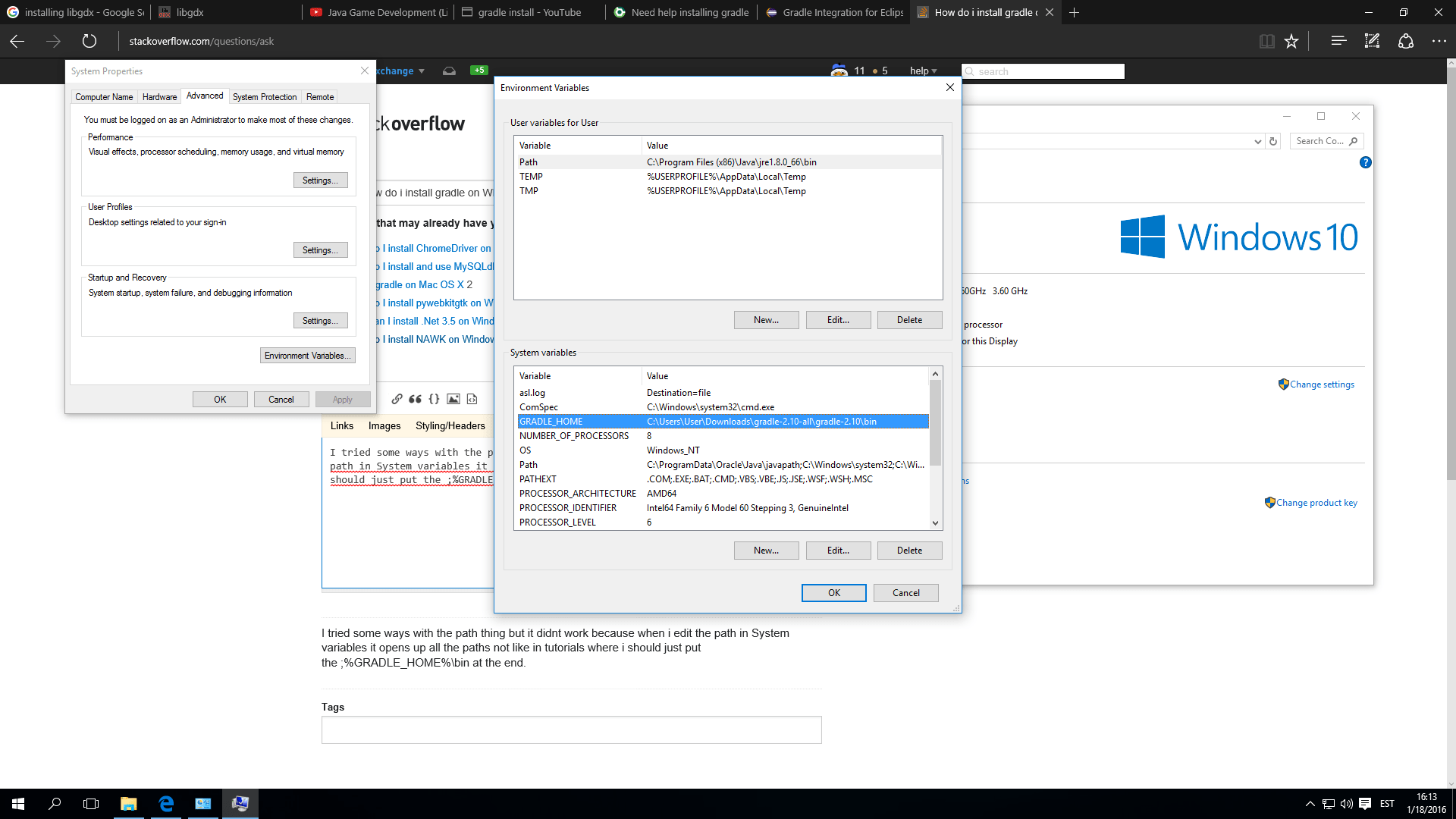The height and width of the screenshot is (819, 1456).
Task: Insert an image into the question
Action: click(x=453, y=399)
